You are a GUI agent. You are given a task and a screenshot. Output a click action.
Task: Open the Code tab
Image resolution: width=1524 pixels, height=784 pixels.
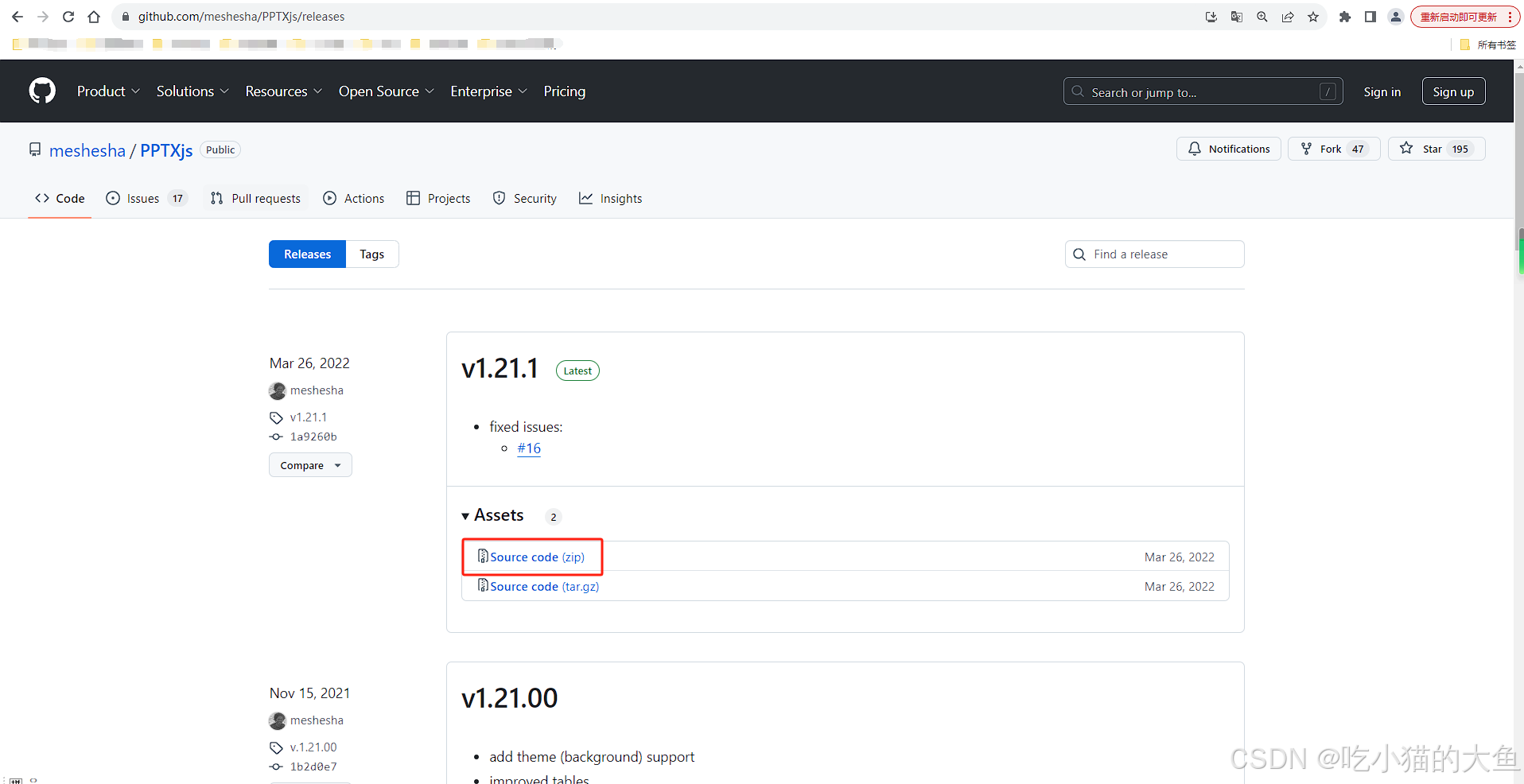tap(60, 198)
